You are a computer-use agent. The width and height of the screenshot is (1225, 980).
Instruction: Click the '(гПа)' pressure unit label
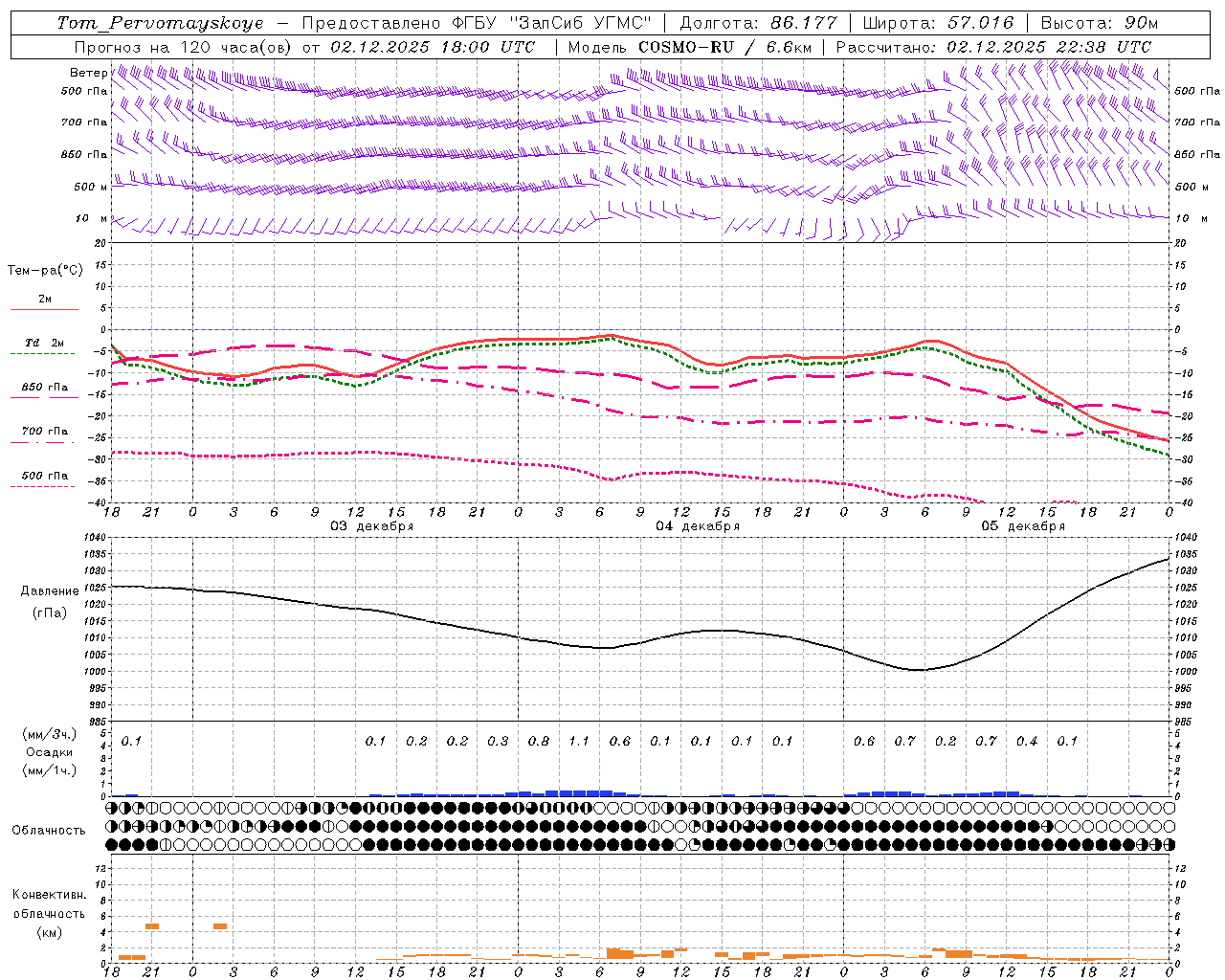coord(50,612)
